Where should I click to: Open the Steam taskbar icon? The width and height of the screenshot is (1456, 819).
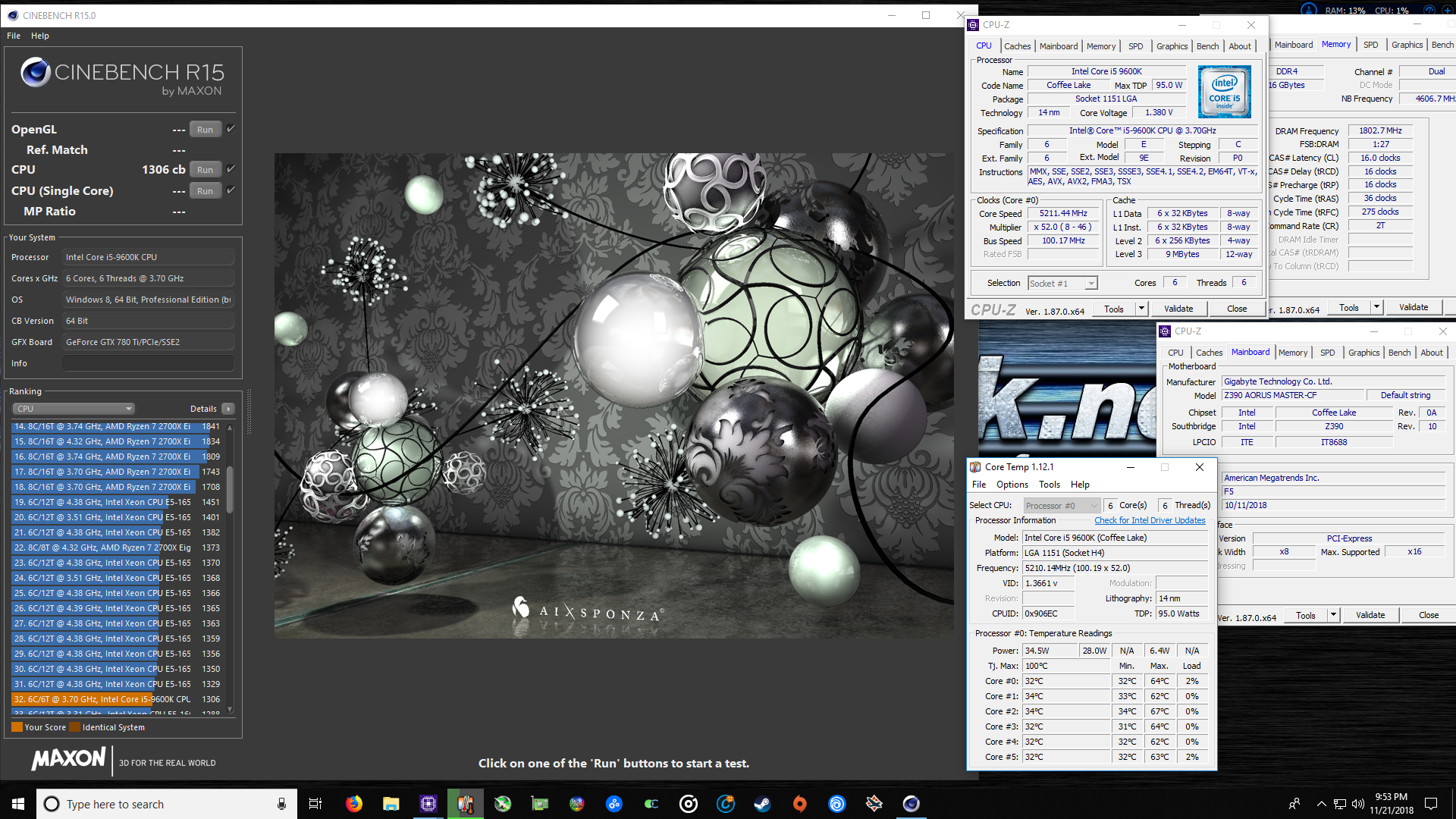click(762, 804)
